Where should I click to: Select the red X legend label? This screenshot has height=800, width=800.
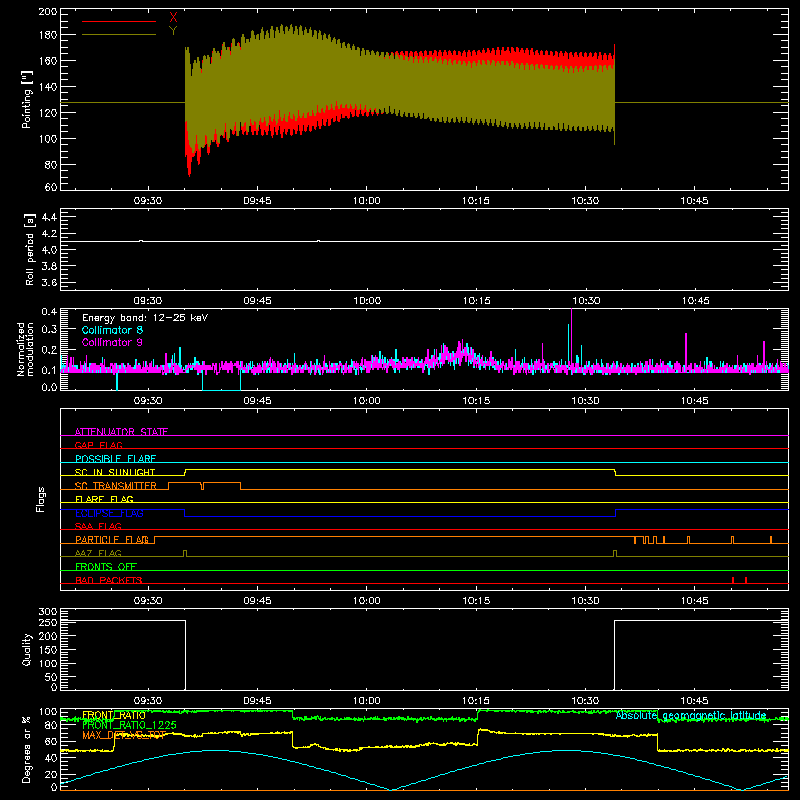[x=173, y=18]
